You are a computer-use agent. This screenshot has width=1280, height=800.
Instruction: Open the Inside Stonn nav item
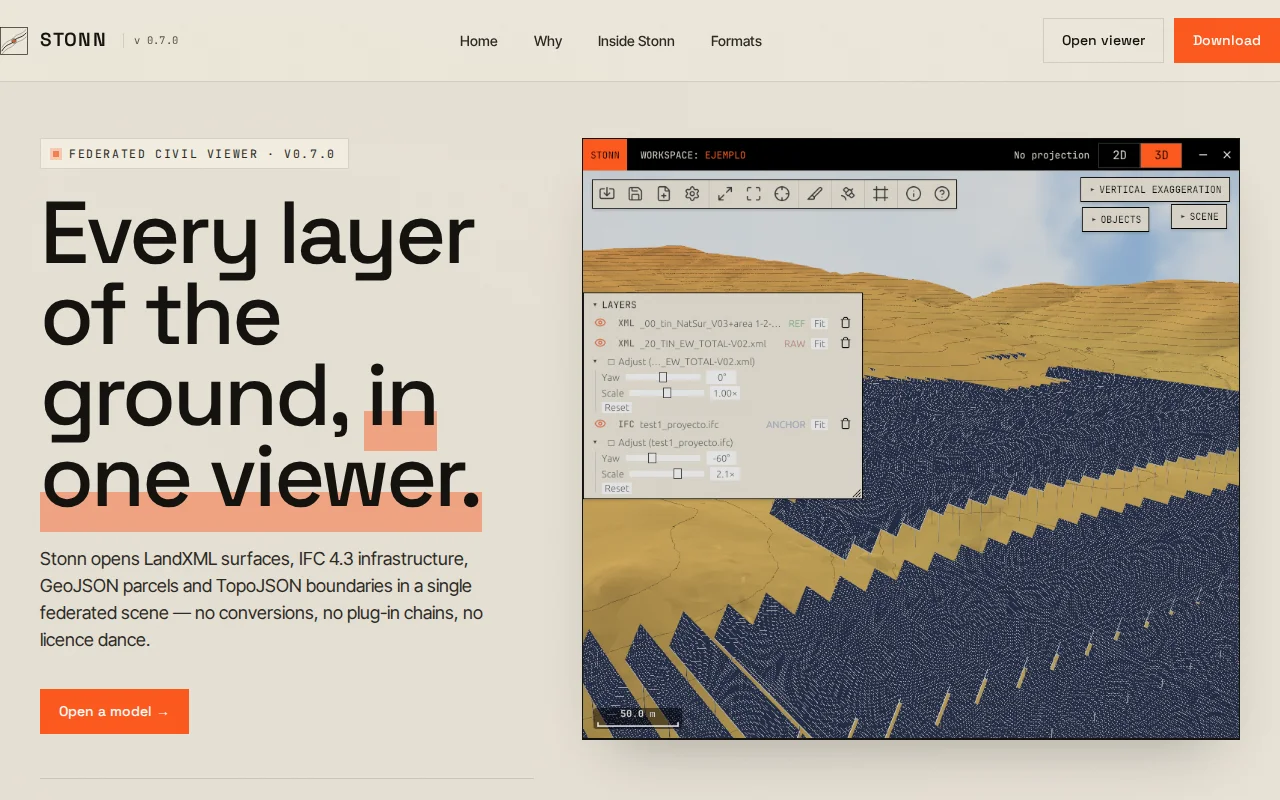636,41
